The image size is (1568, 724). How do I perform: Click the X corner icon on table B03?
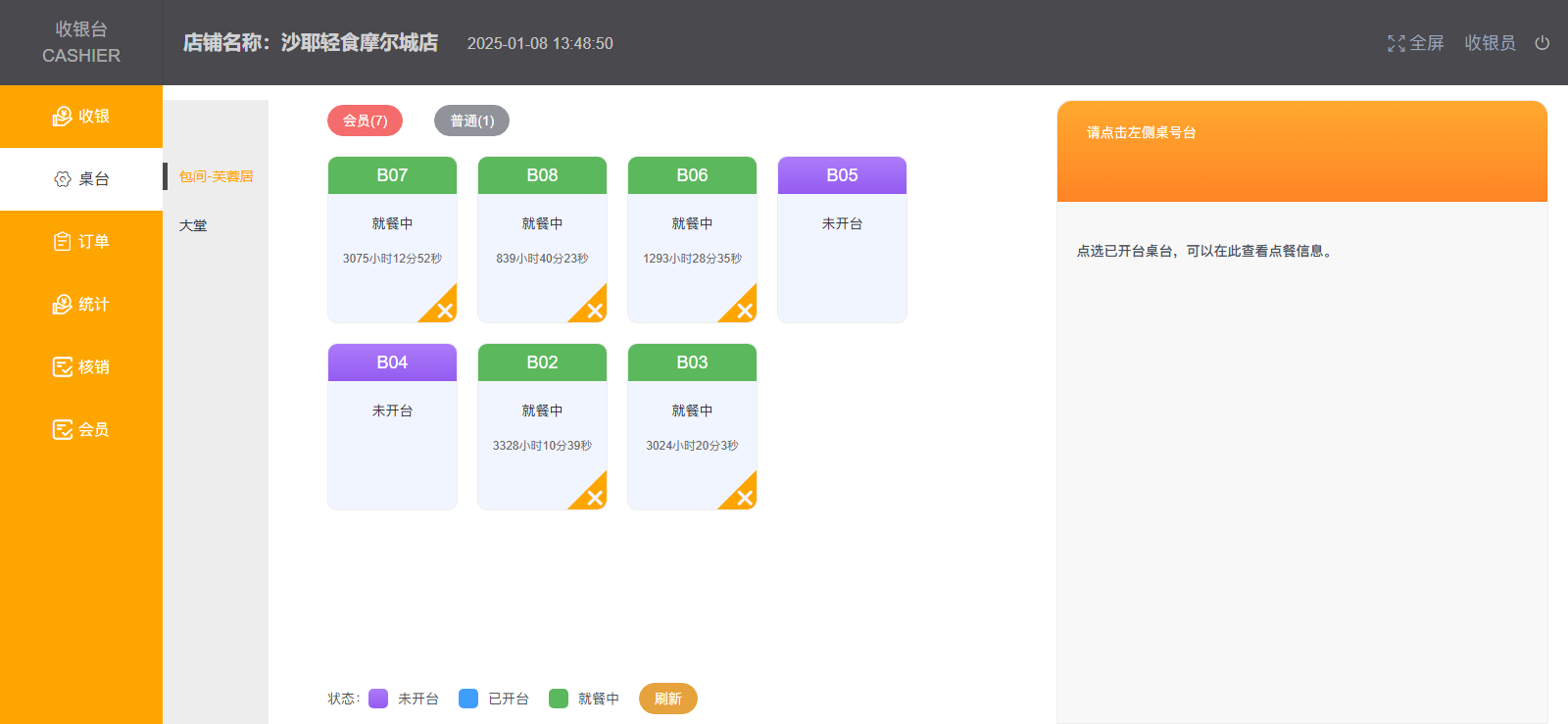pyautogui.click(x=744, y=498)
